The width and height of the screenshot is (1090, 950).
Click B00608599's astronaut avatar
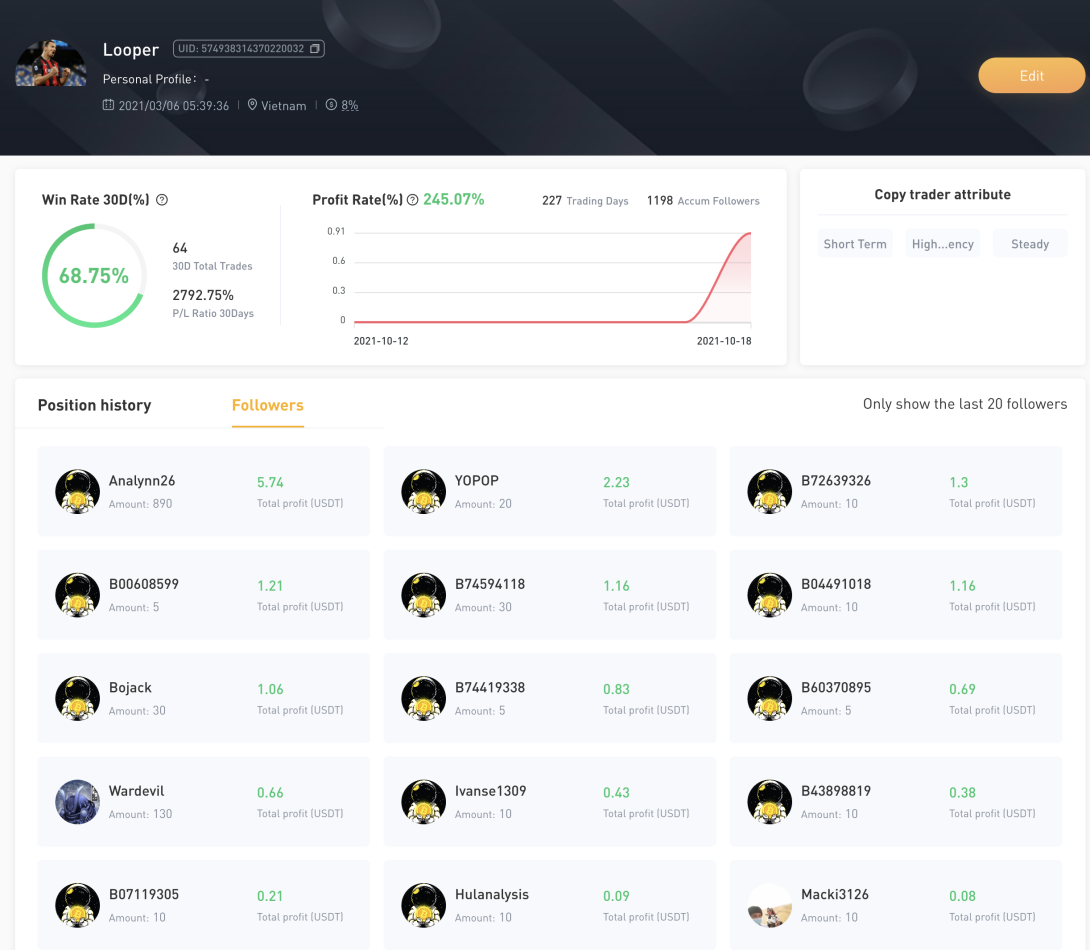point(77,595)
